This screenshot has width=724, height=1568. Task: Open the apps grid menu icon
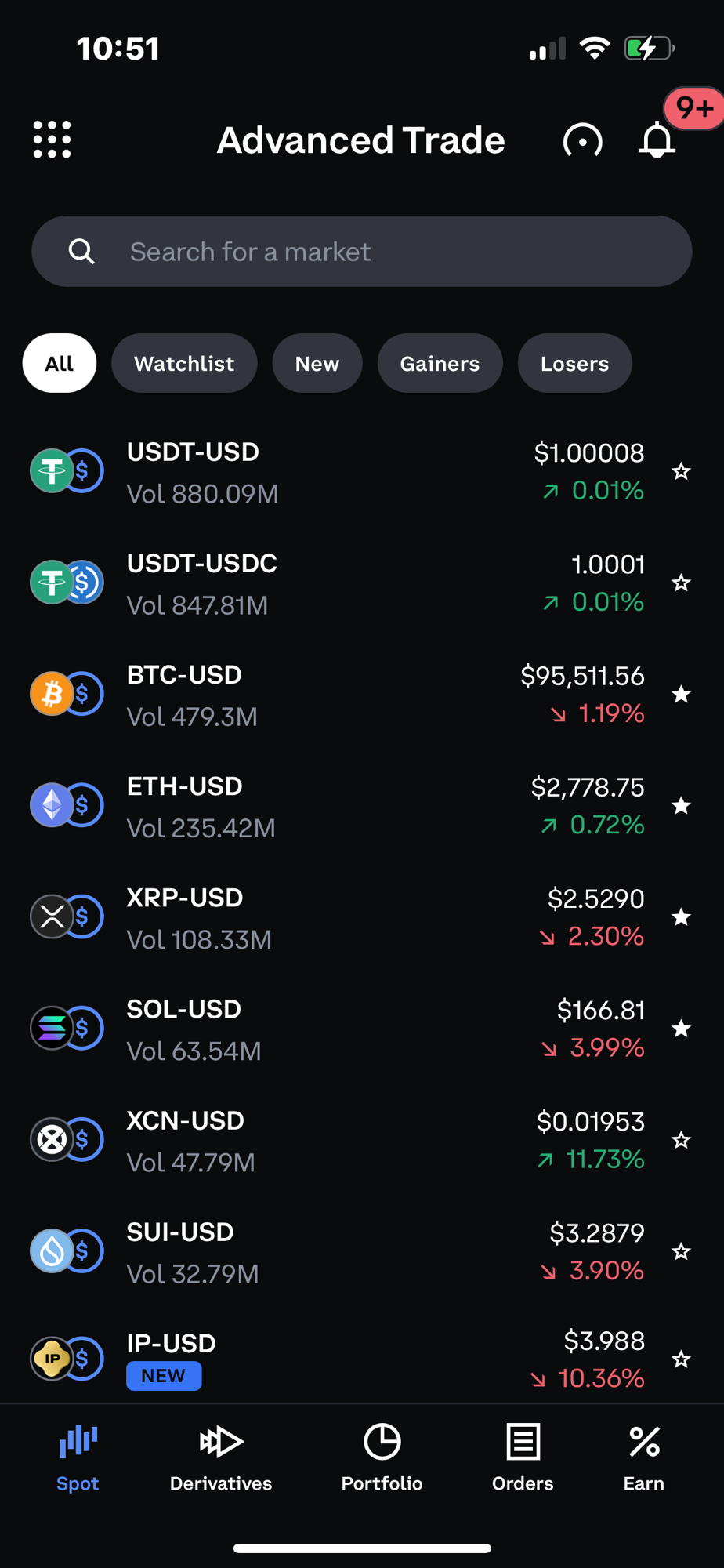52,140
